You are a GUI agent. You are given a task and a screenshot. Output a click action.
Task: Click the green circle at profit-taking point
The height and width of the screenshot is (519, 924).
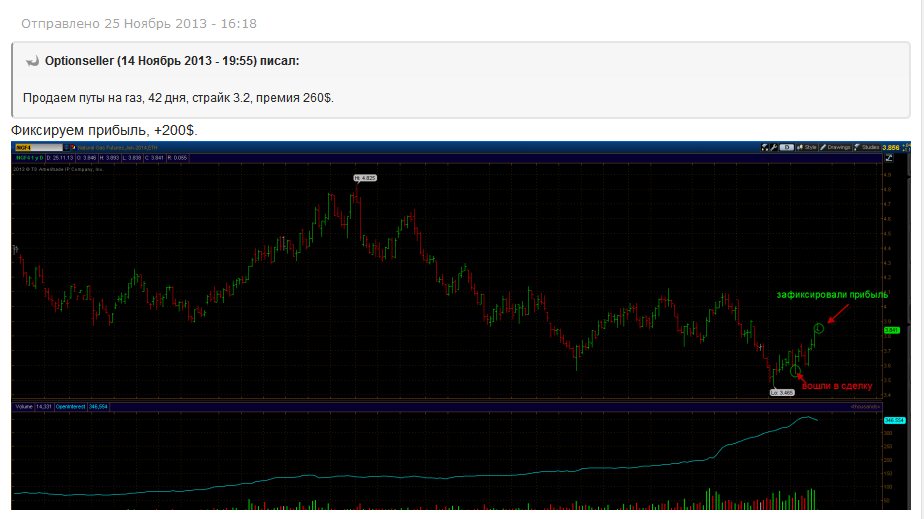[x=819, y=328]
